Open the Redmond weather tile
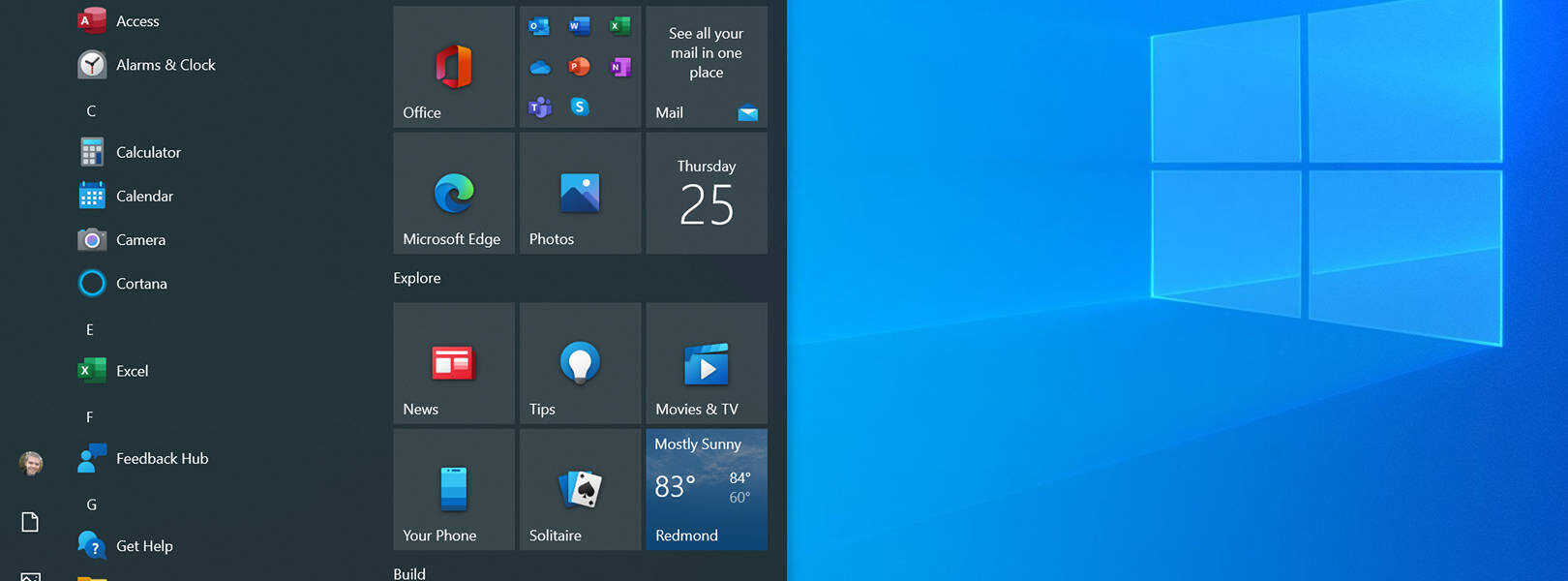Viewport: 1568px width, 581px height. click(x=706, y=489)
